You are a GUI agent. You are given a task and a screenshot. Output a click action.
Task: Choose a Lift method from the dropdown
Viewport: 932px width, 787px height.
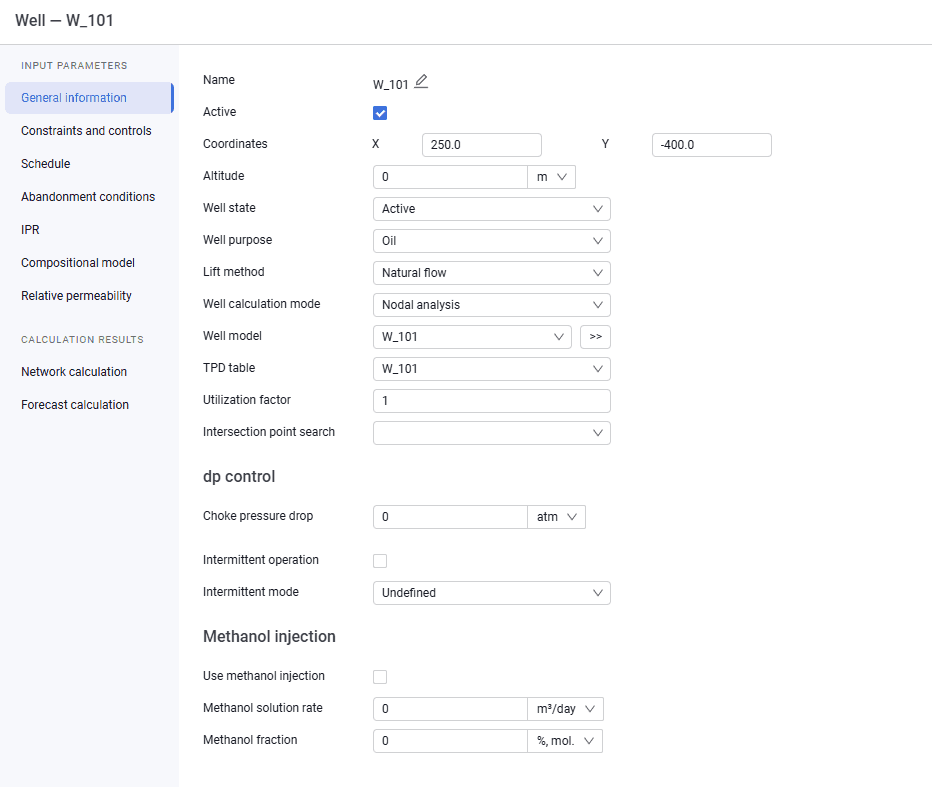click(492, 273)
